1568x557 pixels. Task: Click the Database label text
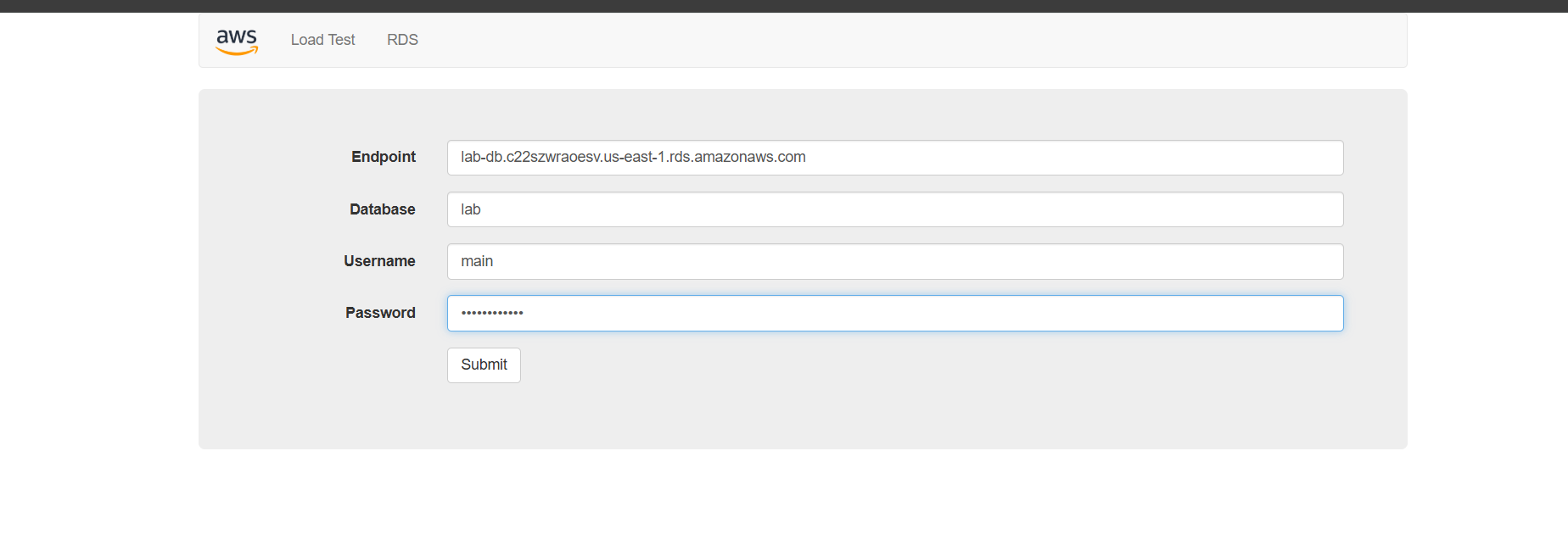click(x=382, y=209)
